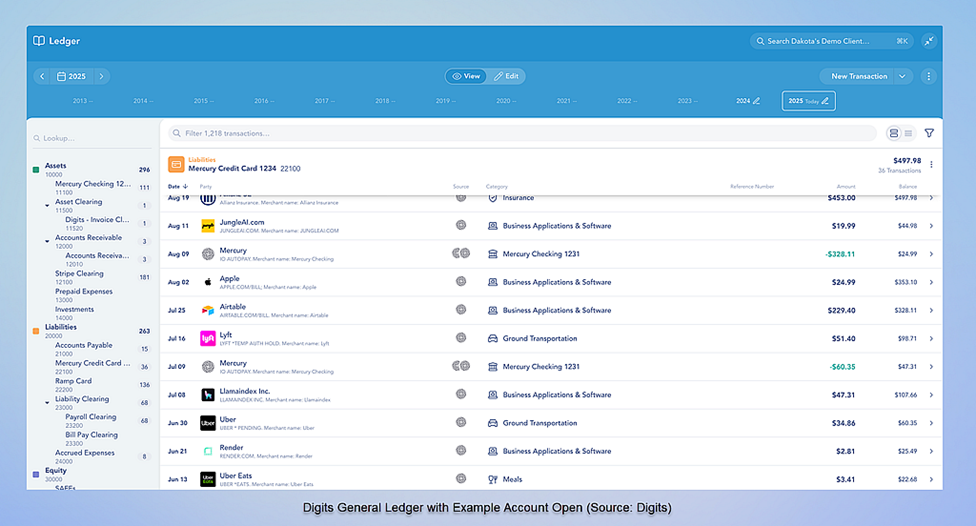Select the 2024 timeline year
Viewport: 976px width, 526px height.
[748, 101]
